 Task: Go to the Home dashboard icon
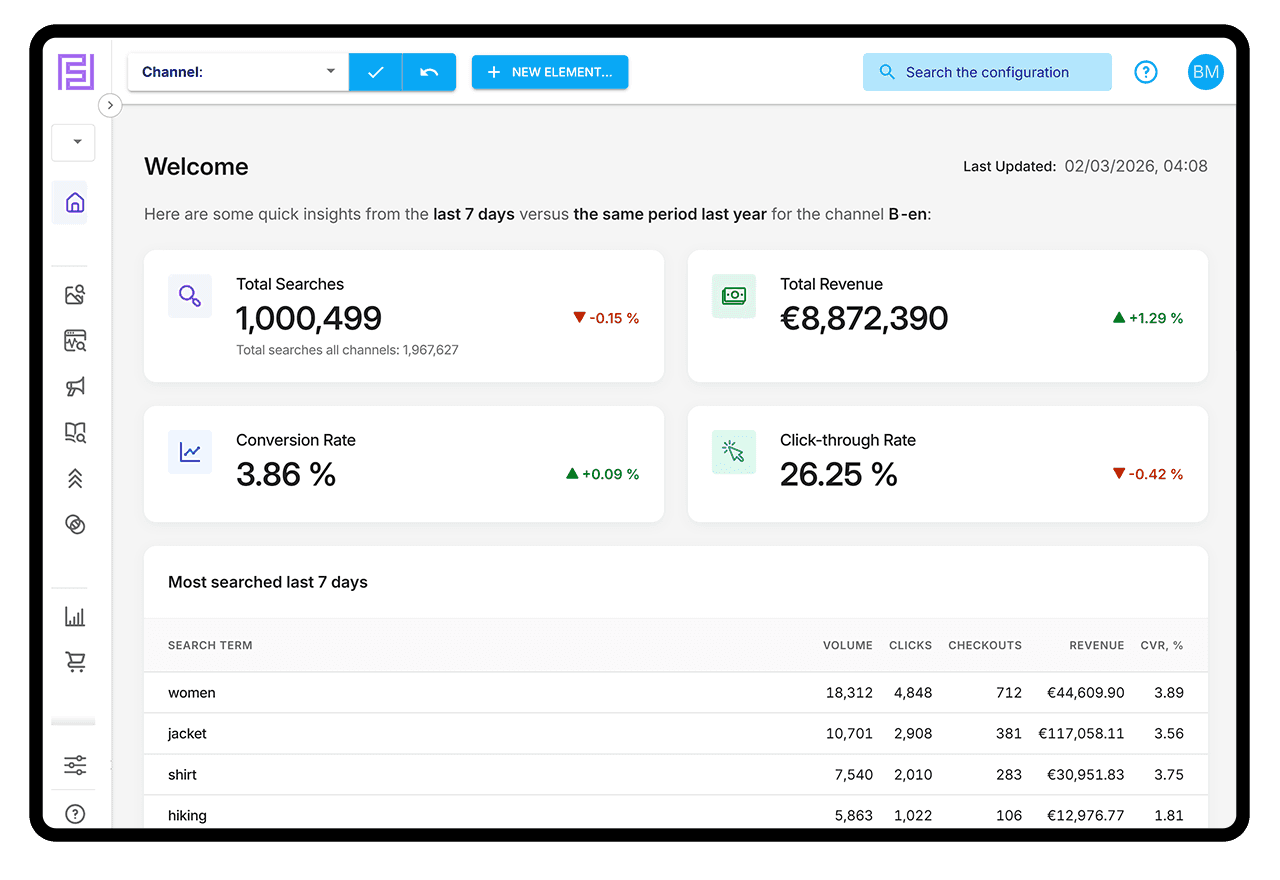74,203
